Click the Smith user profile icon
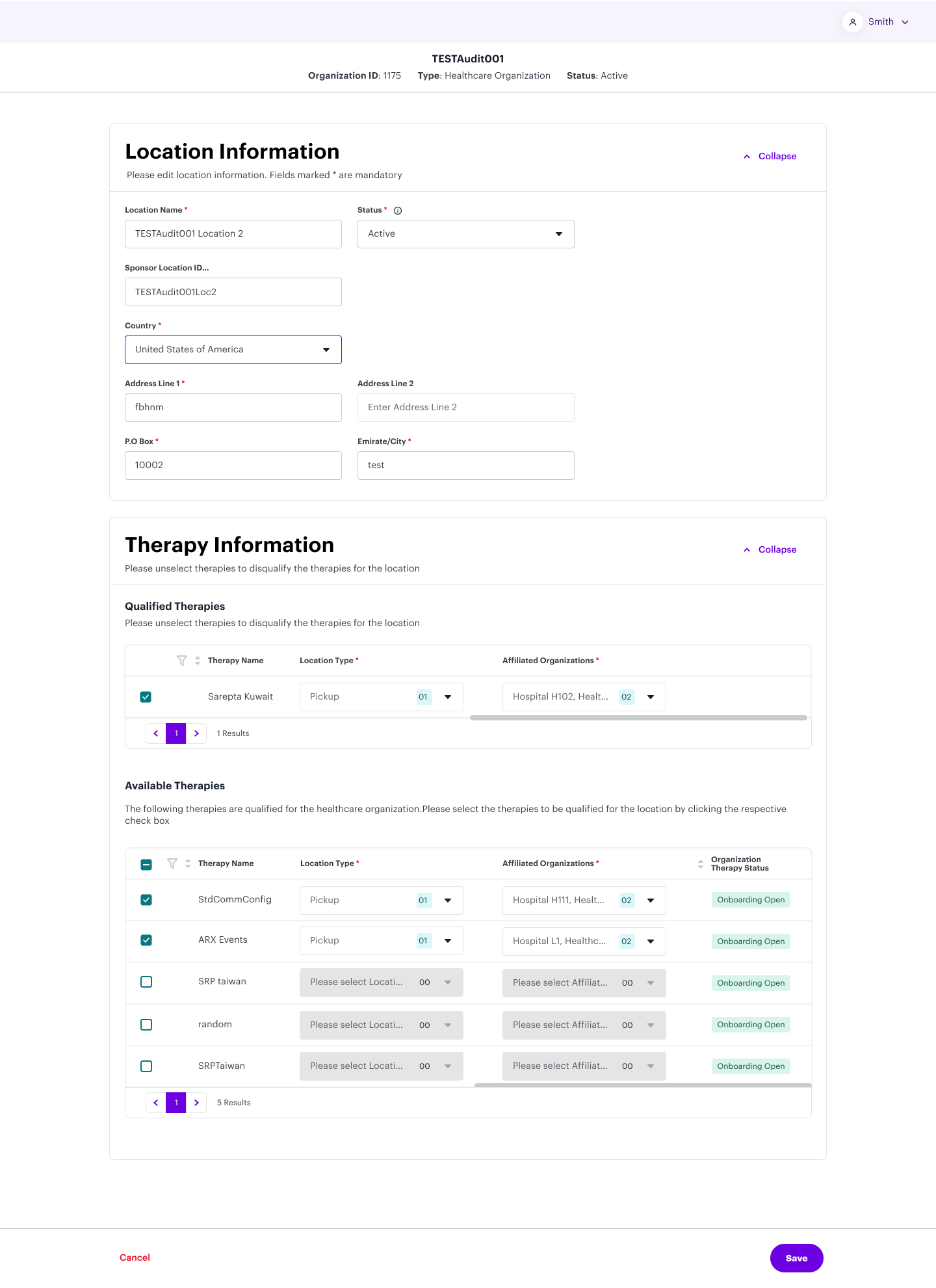 click(853, 22)
